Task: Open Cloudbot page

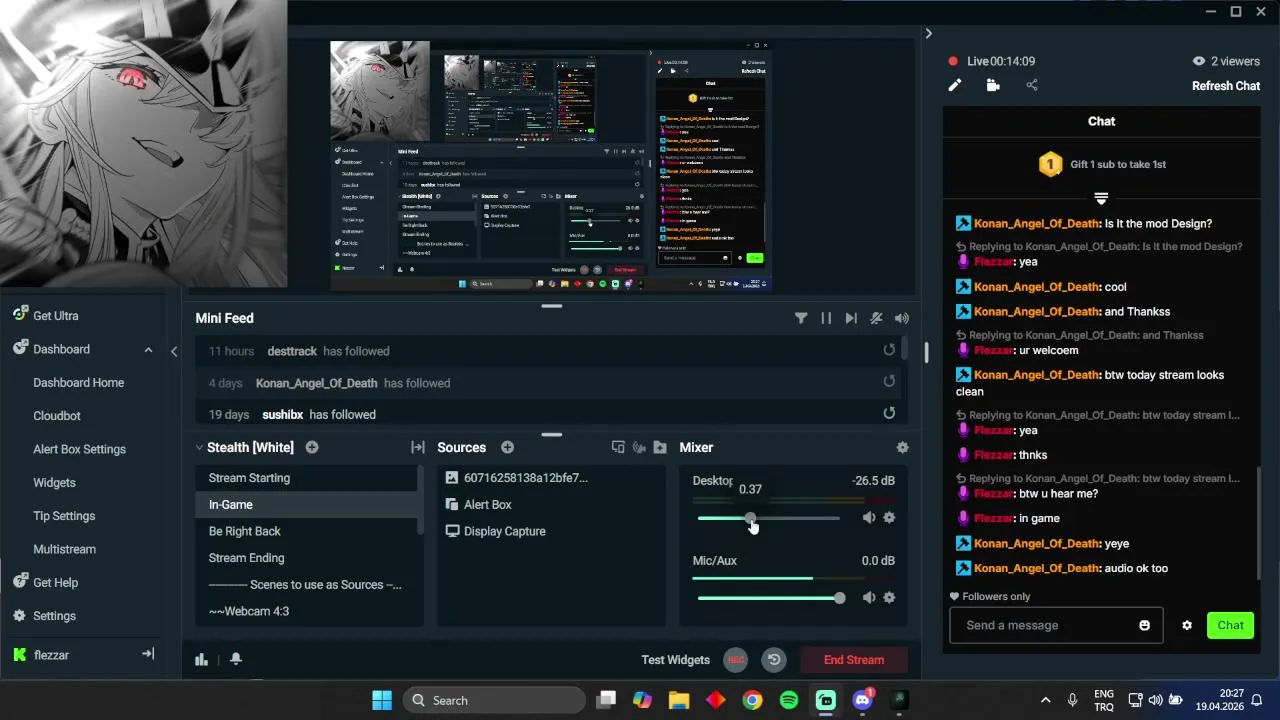Action: 57,416
